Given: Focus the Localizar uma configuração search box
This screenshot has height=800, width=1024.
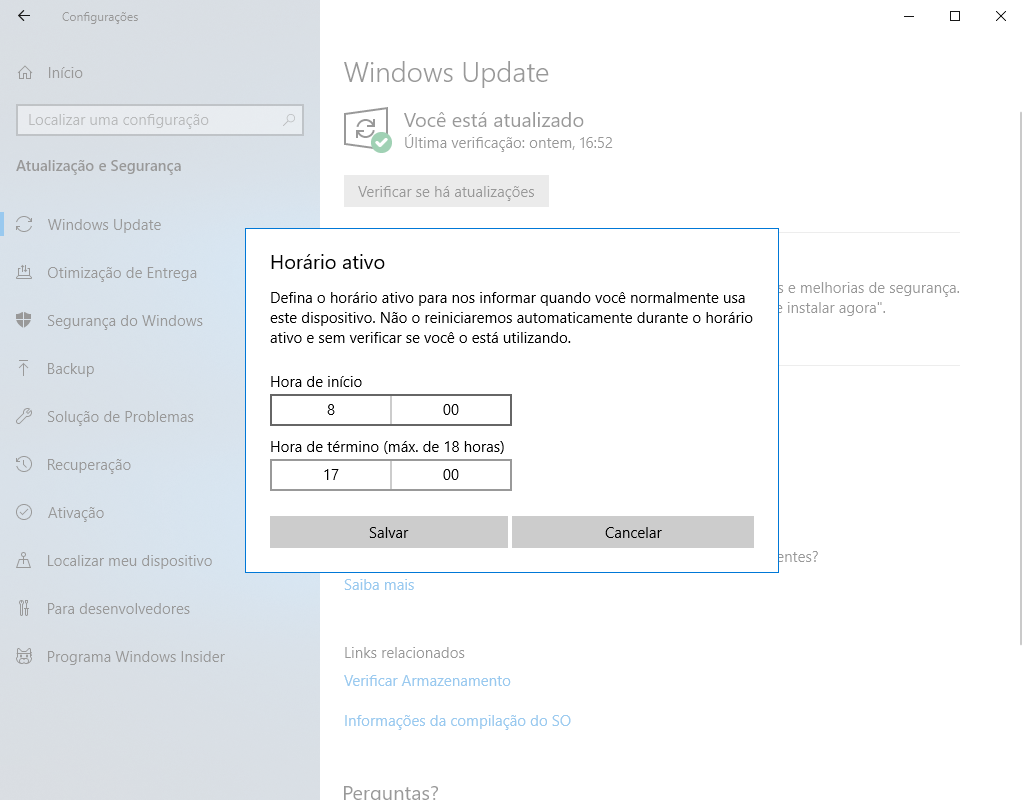Looking at the screenshot, I should [x=160, y=120].
